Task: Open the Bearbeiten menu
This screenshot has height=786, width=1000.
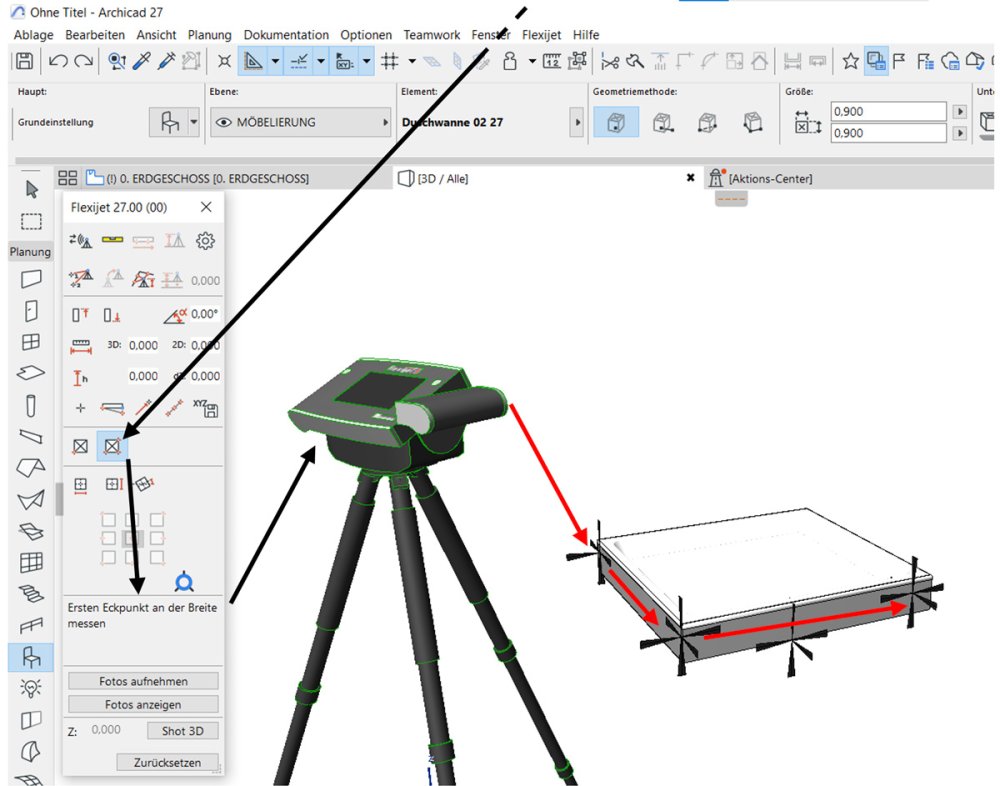Action: [95, 35]
